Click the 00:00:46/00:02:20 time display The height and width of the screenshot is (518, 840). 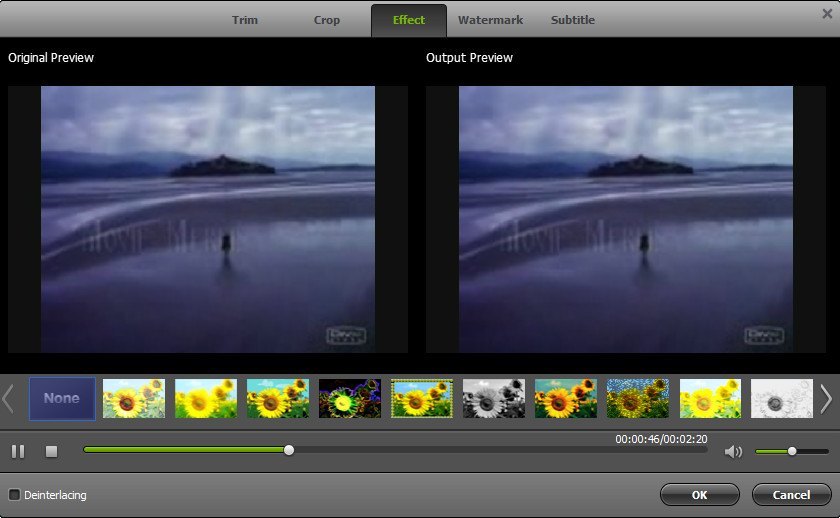661,439
